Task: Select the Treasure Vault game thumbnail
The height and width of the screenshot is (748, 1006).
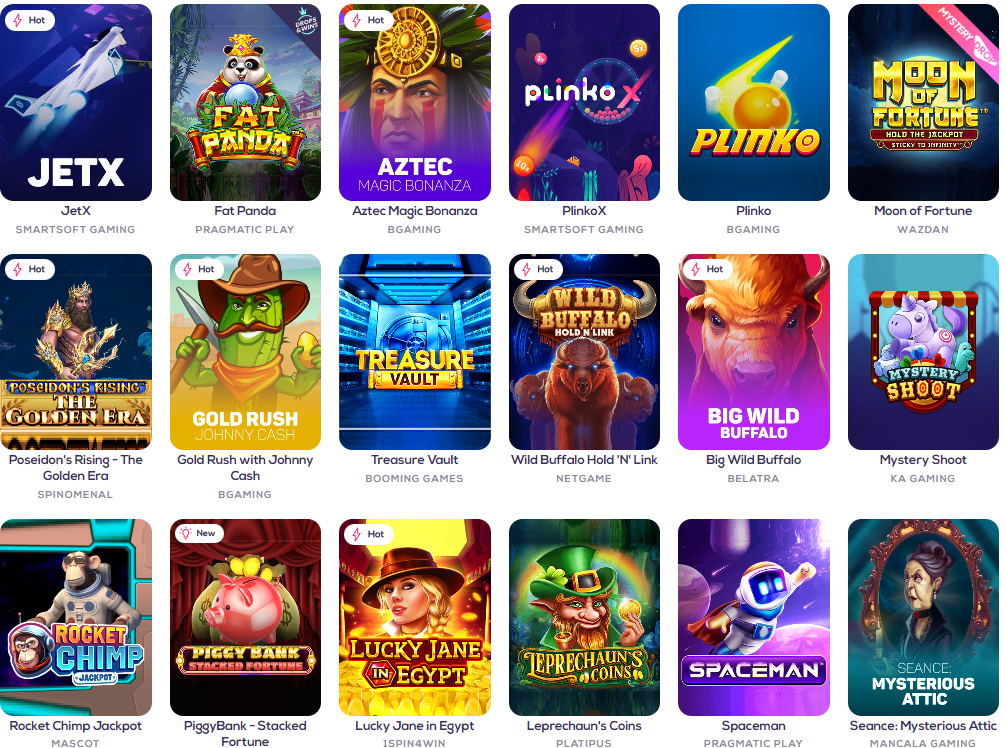Action: pos(414,352)
